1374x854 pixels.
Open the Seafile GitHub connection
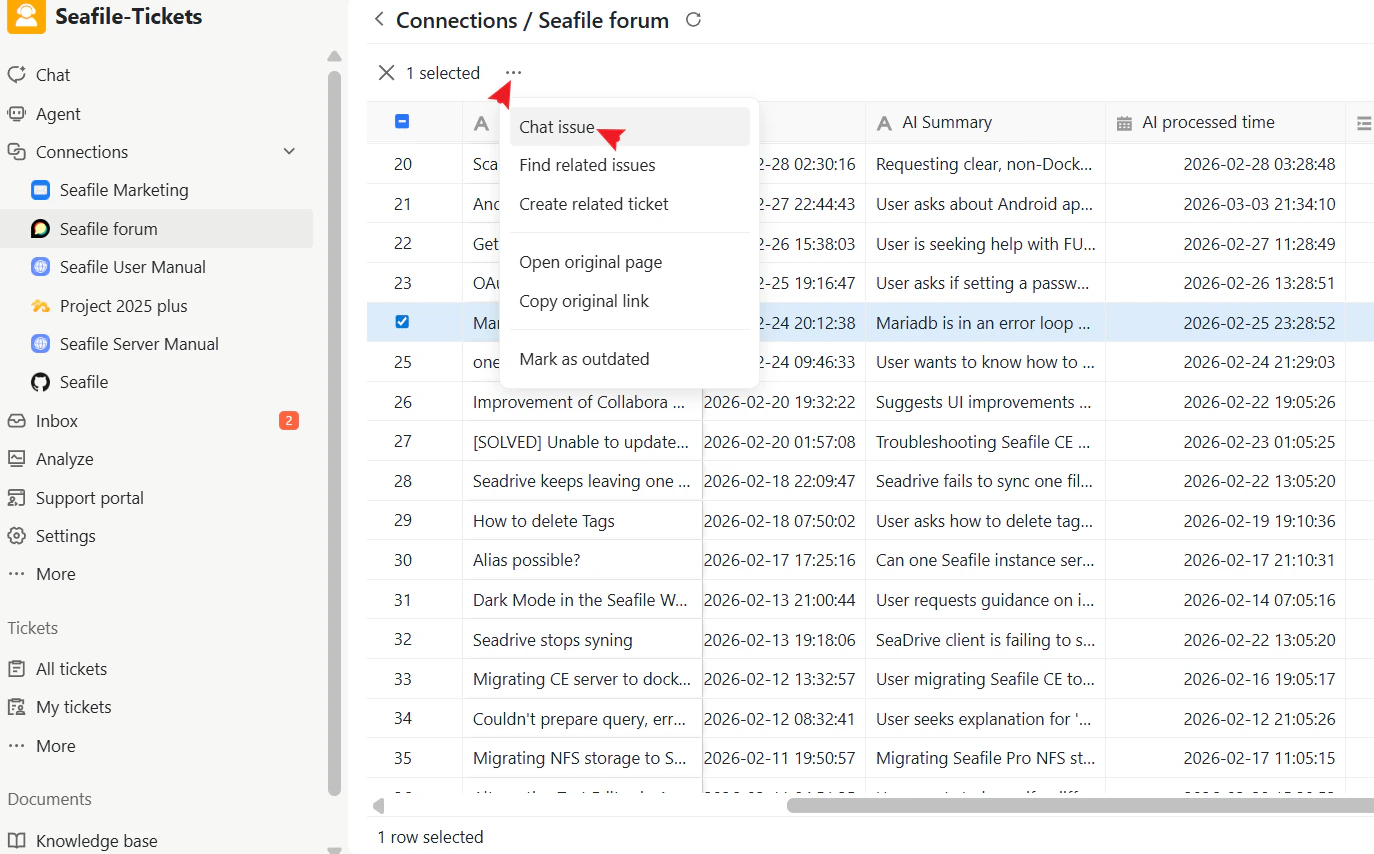84,382
